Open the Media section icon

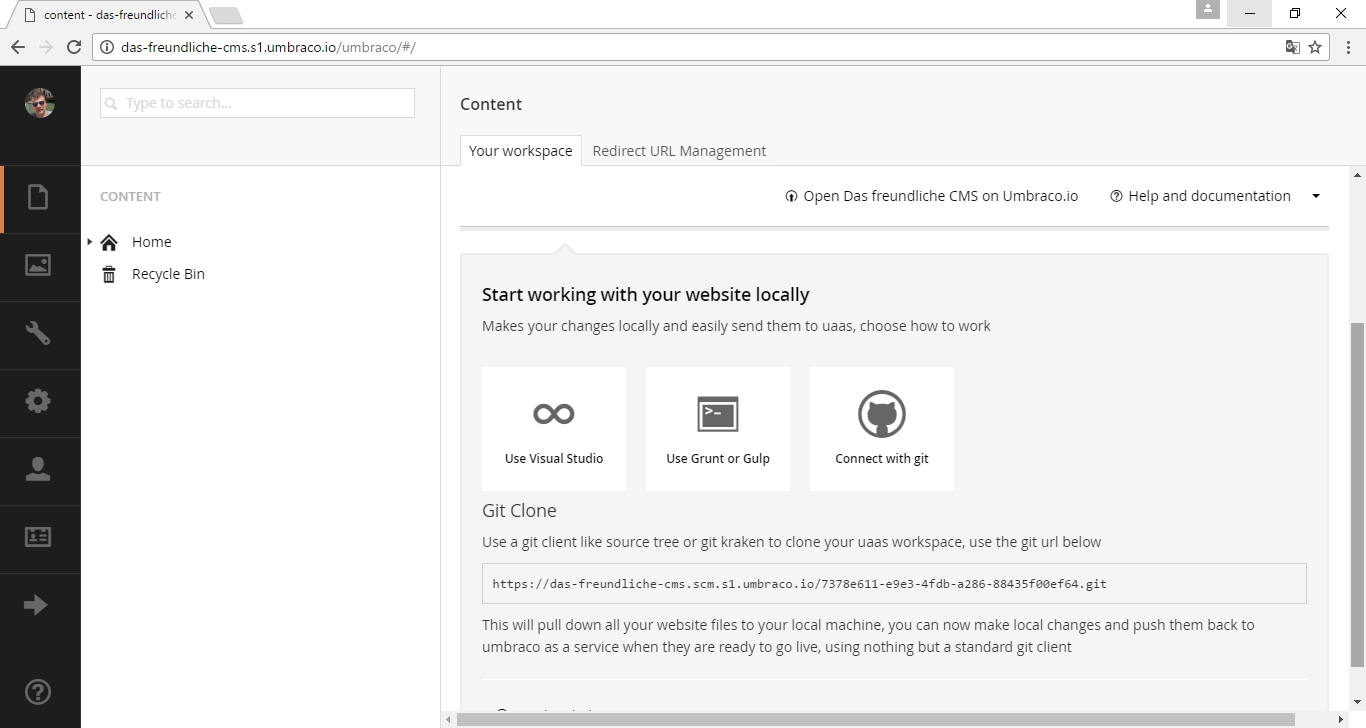[38, 266]
